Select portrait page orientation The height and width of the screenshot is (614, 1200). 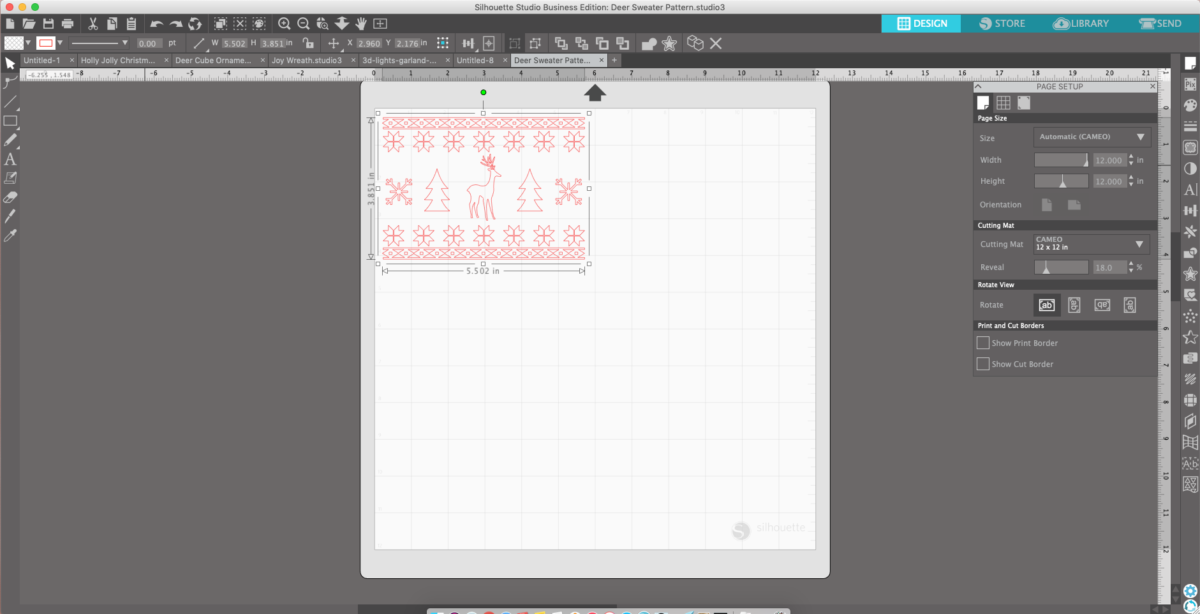tap(1047, 205)
